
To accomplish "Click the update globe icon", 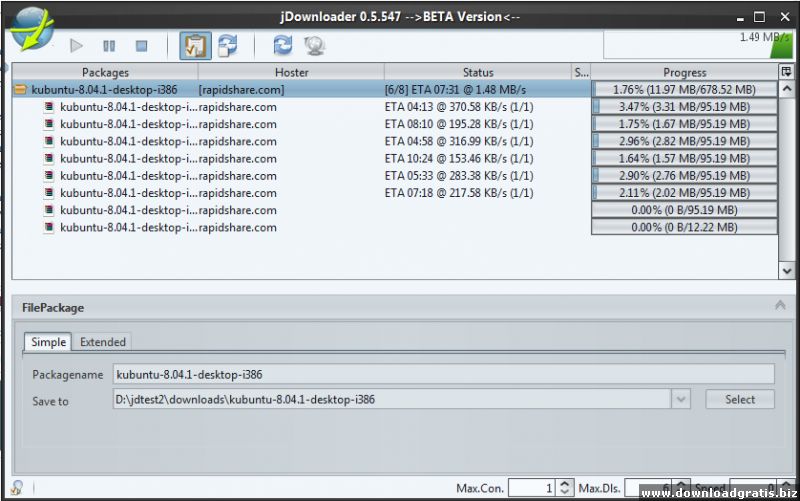I will [x=315, y=46].
